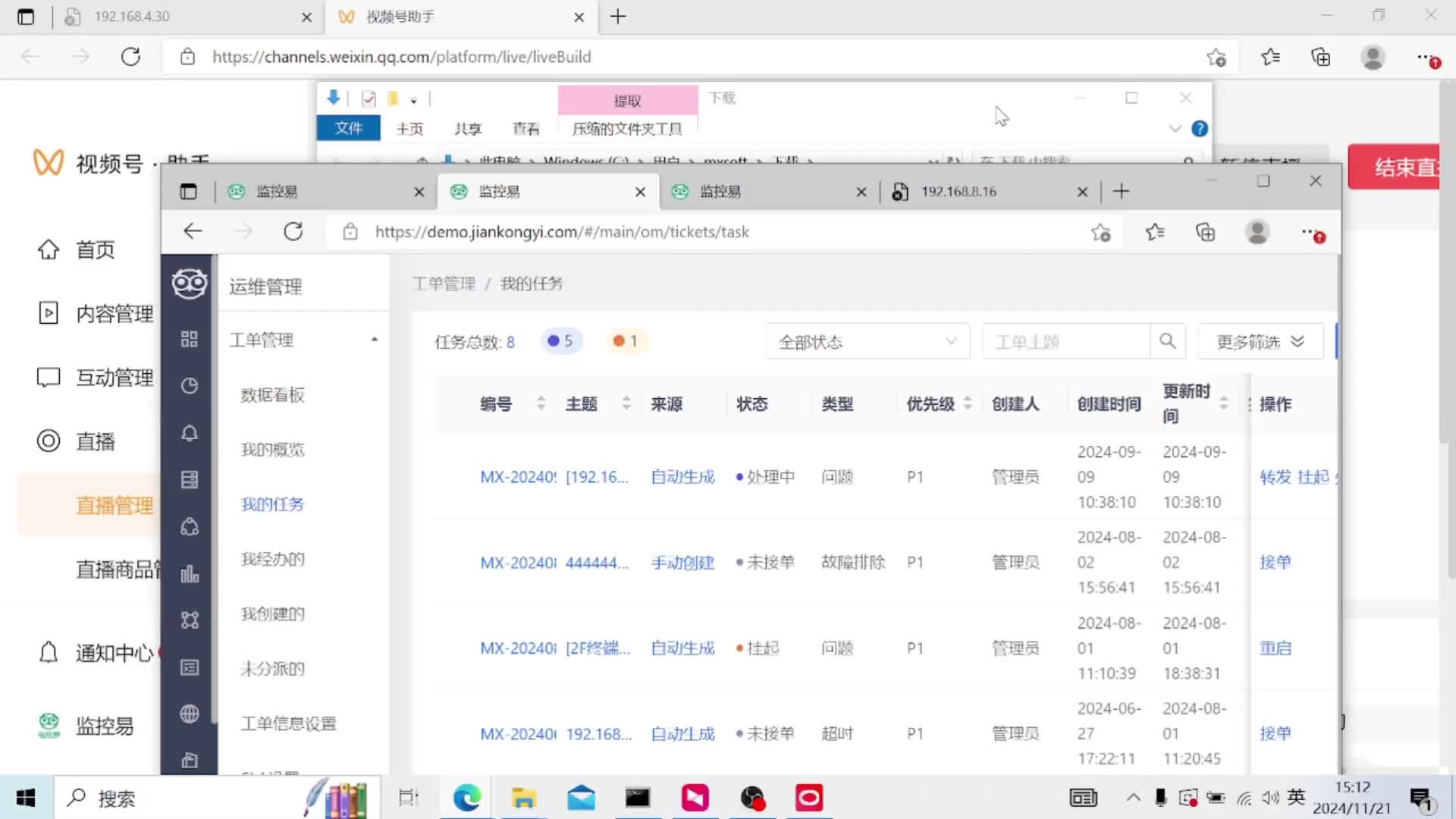Click 重启 on the suspended ticket
The image size is (1456, 819).
click(1275, 648)
